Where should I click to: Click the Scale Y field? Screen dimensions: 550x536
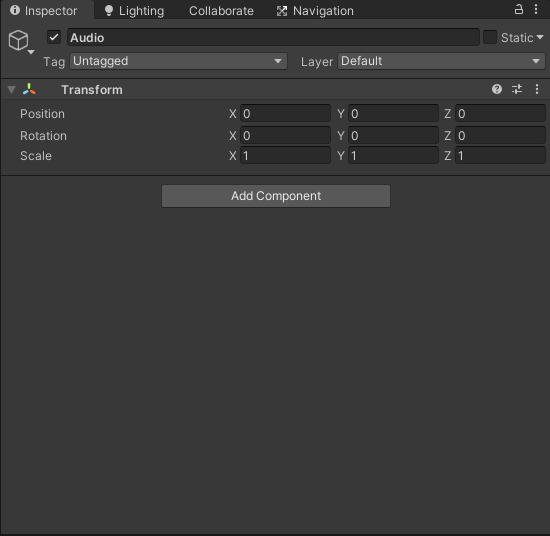[393, 155]
